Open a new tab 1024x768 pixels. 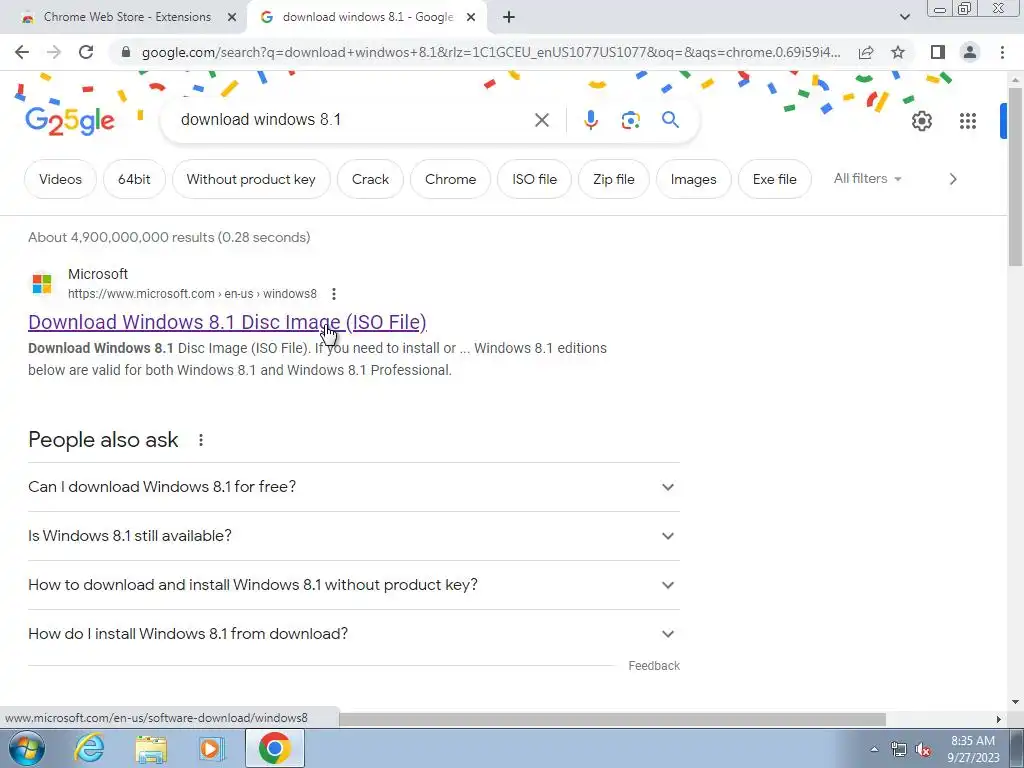[509, 18]
